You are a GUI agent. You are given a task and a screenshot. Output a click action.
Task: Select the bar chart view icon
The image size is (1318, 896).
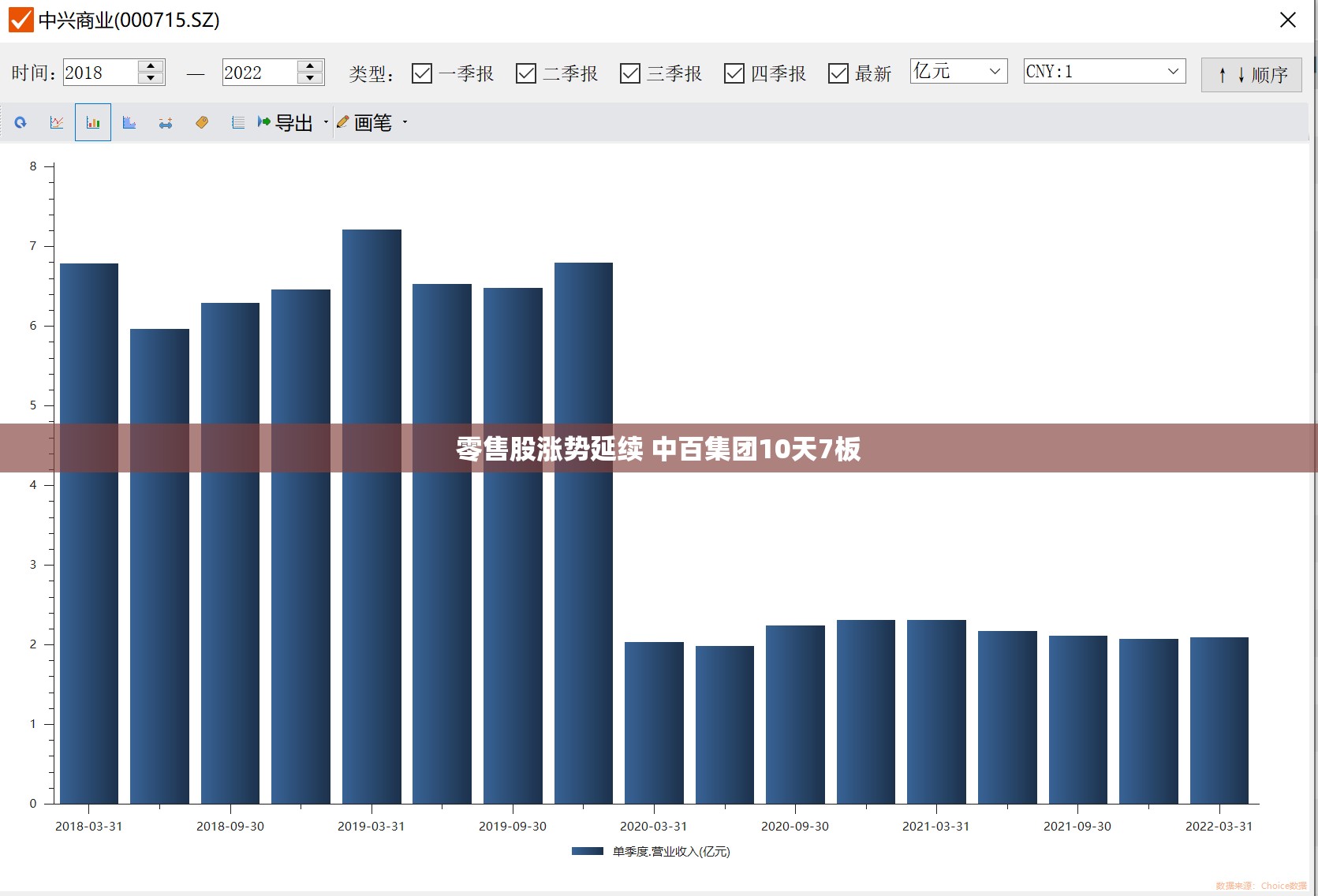(x=93, y=122)
